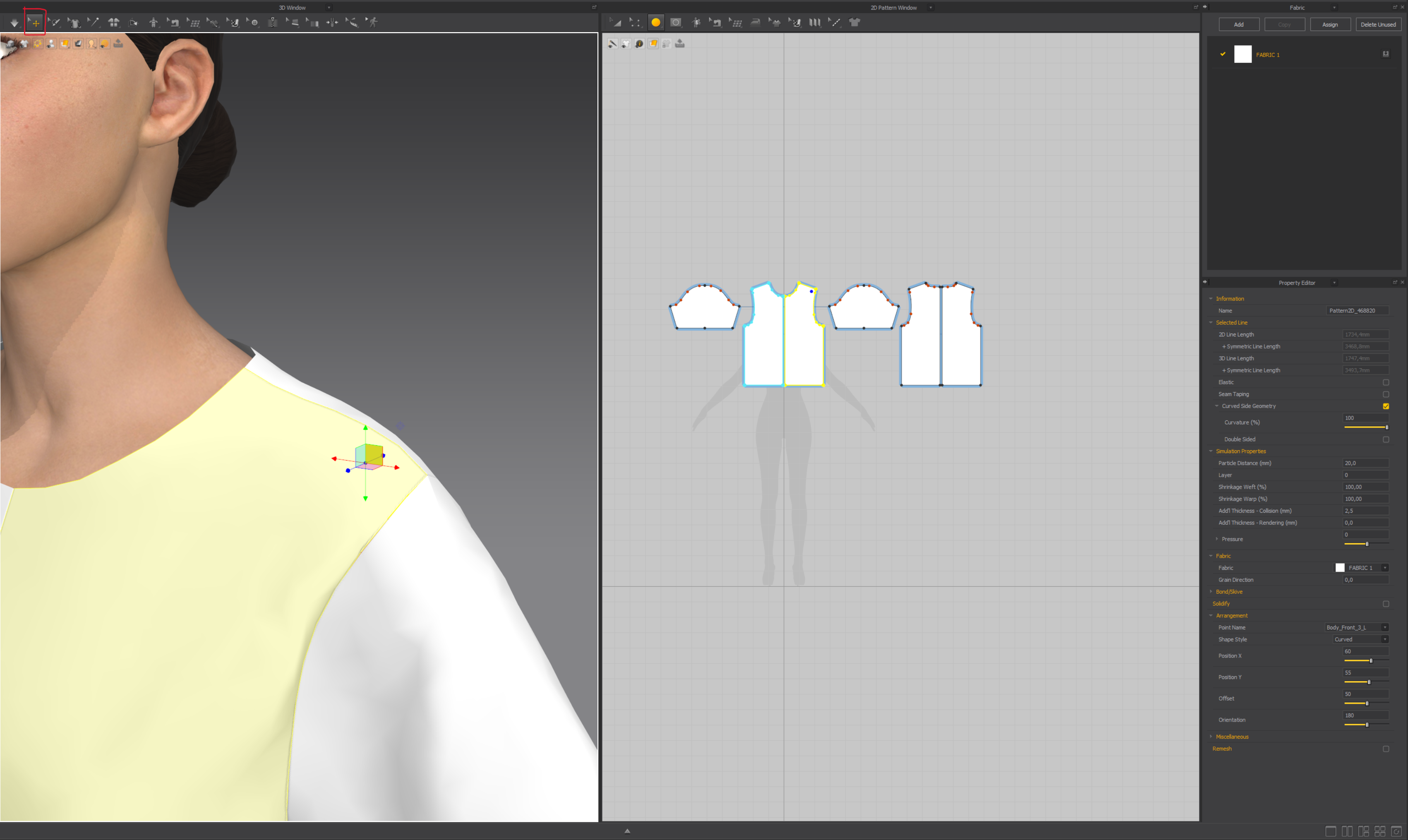Select the Simulate tool in the 3D toolbar

[x=14, y=23]
